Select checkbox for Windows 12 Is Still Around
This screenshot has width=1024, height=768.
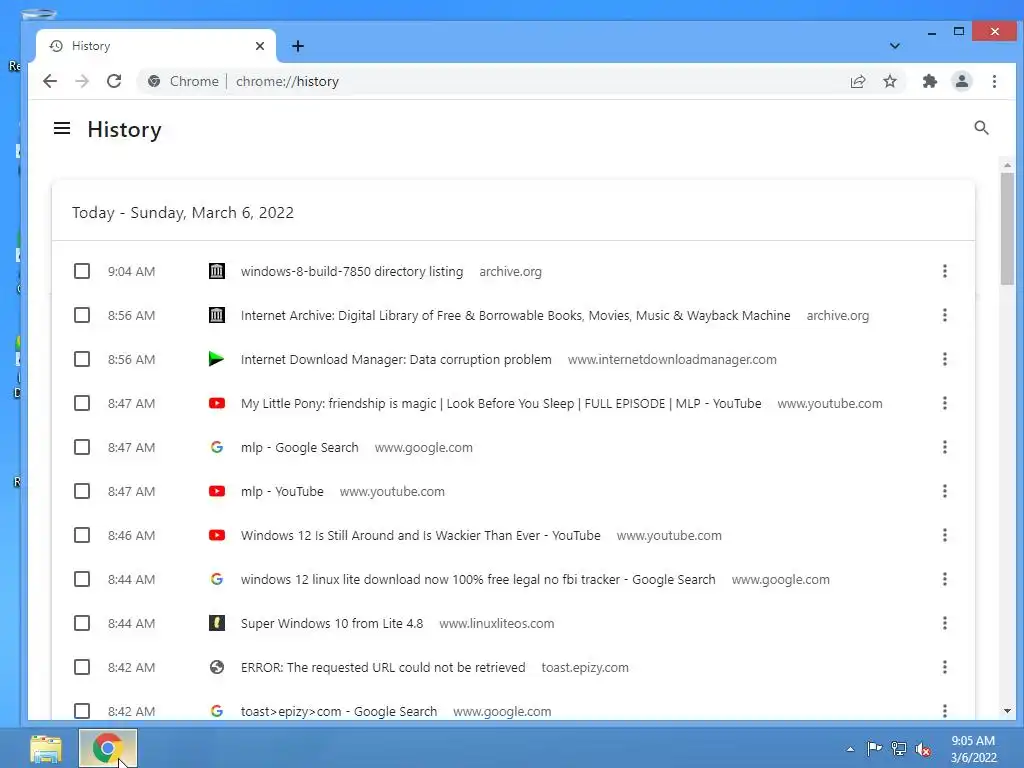coord(82,535)
